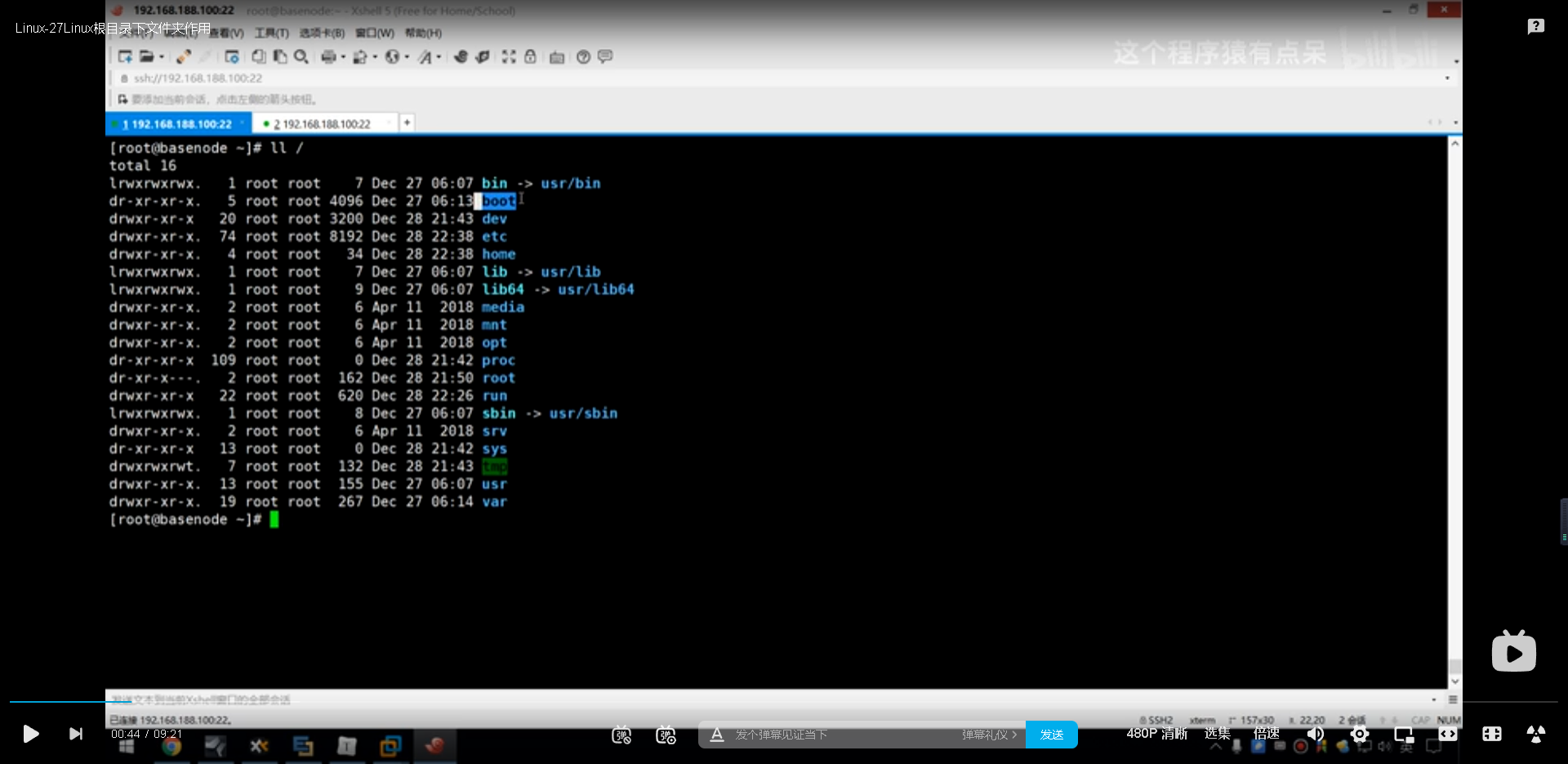Toggle danmaku display on or off
1568x764 pixels.
[x=621, y=735]
